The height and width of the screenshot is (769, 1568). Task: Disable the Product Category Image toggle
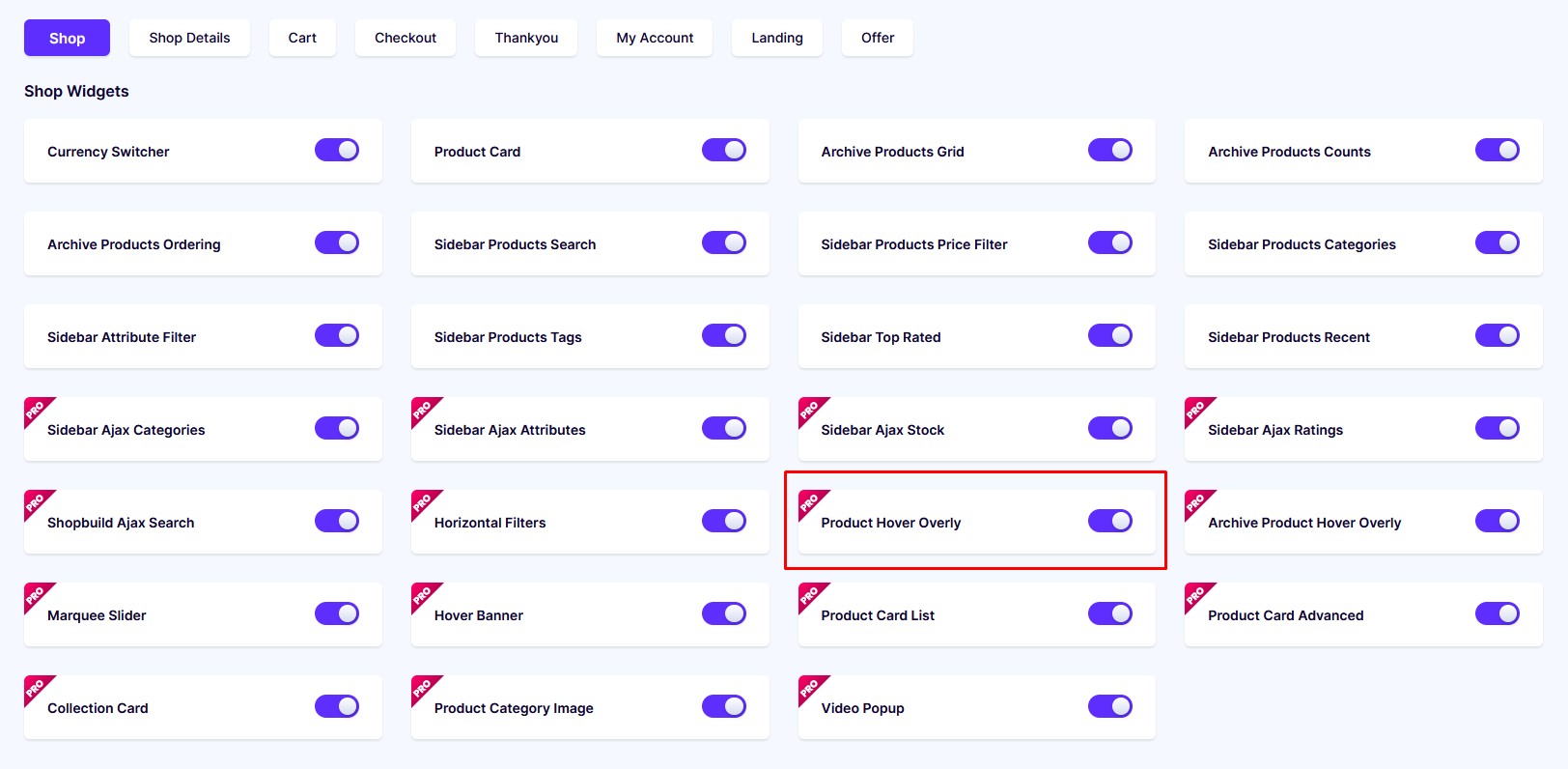(724, 706)
